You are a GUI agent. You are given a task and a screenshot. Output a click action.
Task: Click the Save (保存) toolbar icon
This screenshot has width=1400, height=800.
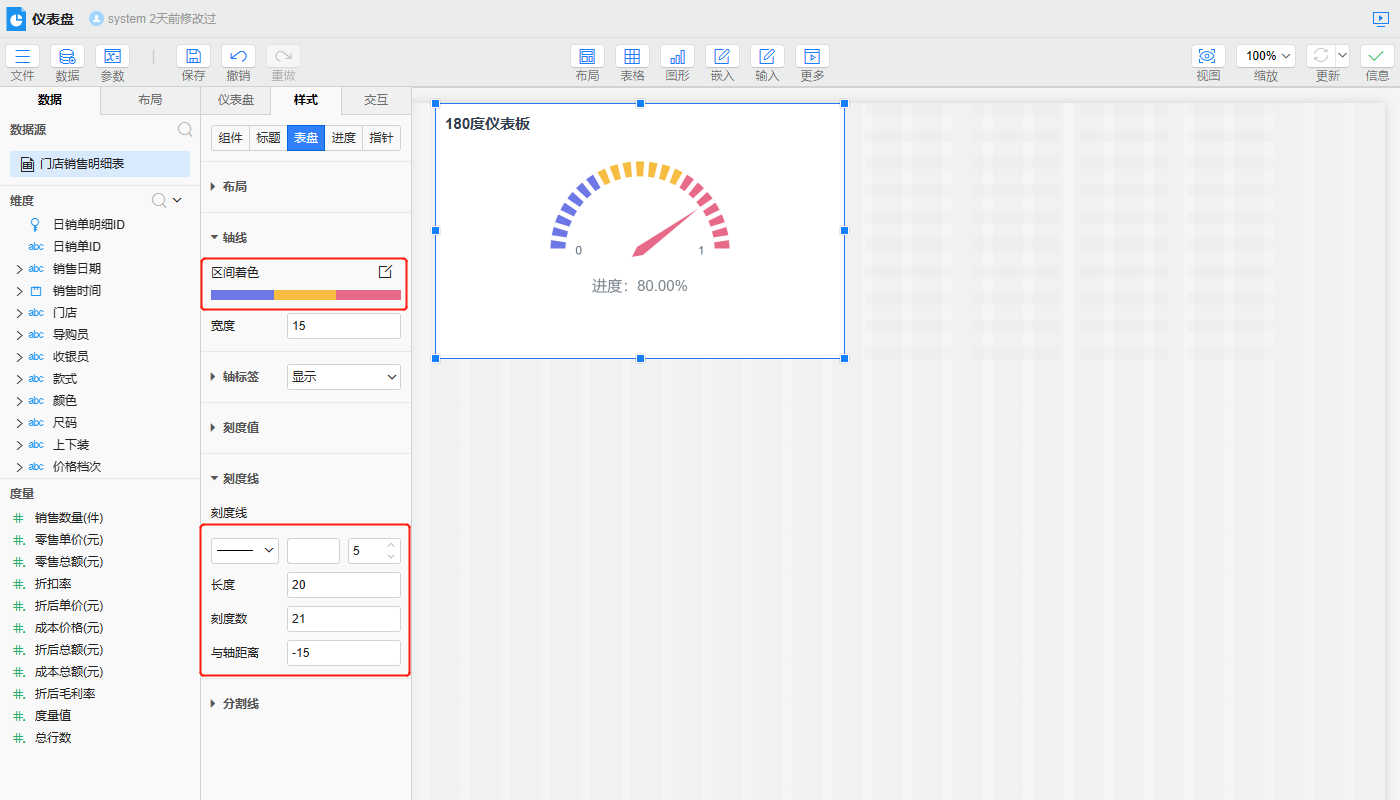pos(193,57)
